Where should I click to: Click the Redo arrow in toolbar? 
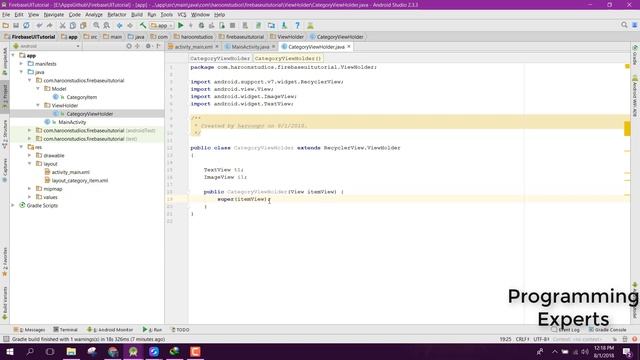(49, 25)
